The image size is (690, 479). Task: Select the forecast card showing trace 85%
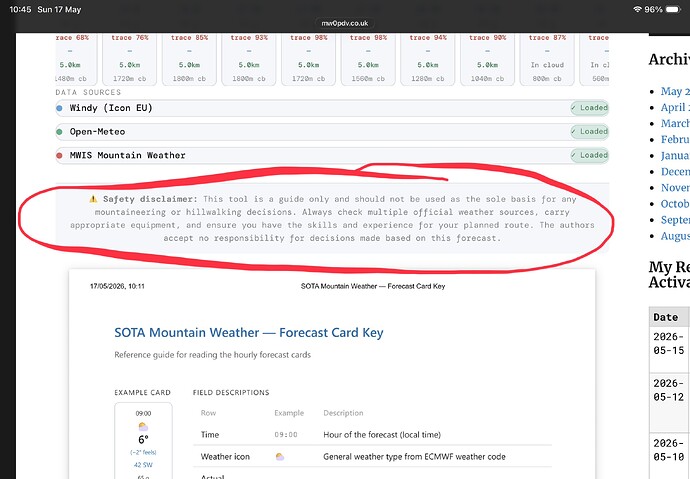(x=189, y=59)
